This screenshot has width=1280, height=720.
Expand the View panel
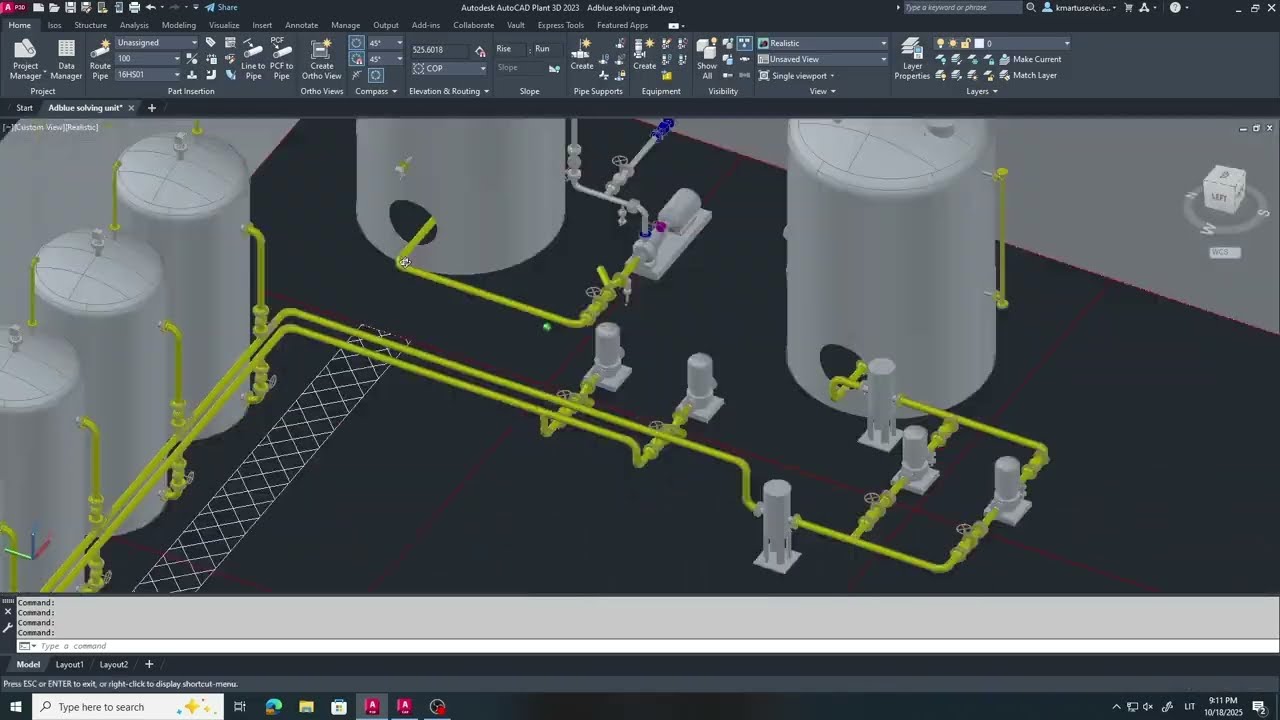(822, 91)
